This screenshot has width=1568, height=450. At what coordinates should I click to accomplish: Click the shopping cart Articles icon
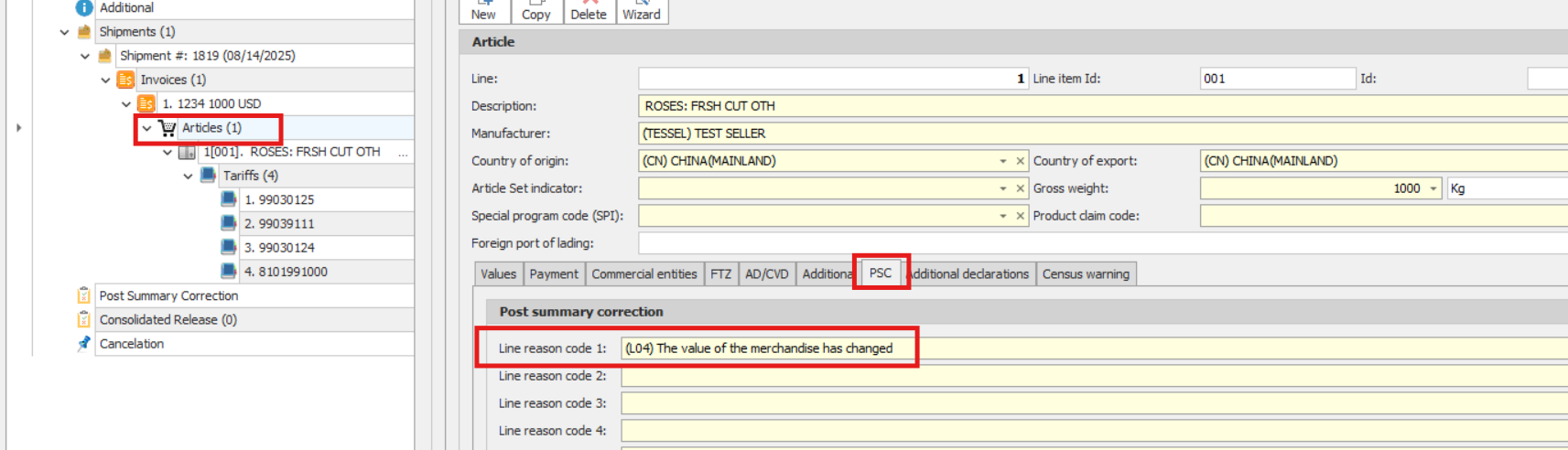tap(168, 128)
